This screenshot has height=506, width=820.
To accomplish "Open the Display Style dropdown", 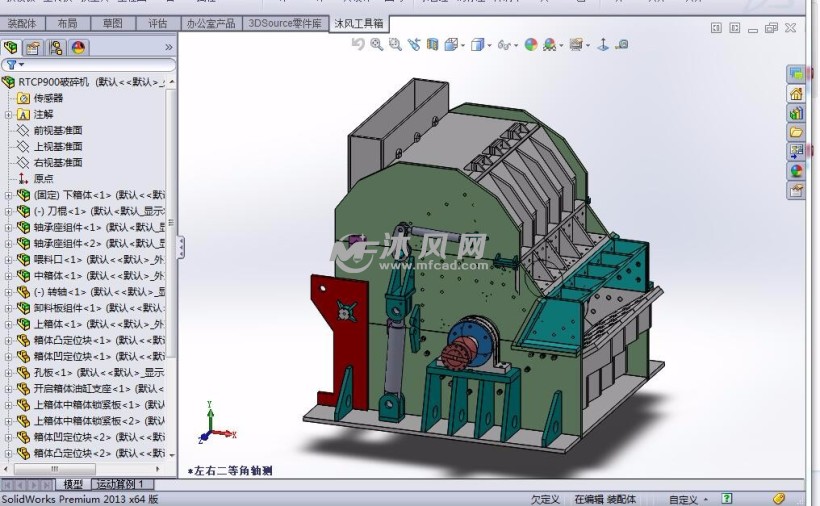I will click(479, 44).
